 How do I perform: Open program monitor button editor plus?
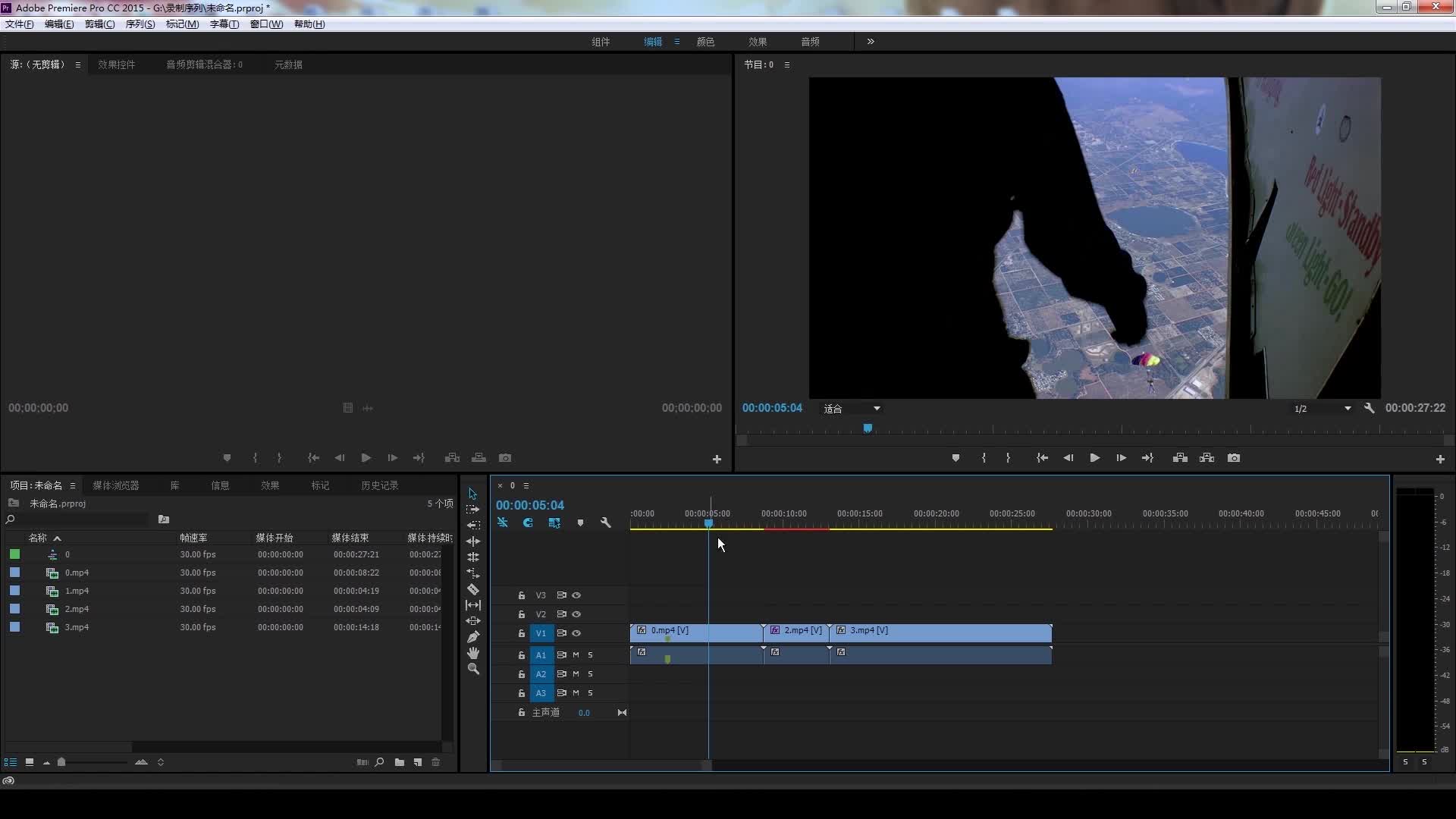point(1440,459)
